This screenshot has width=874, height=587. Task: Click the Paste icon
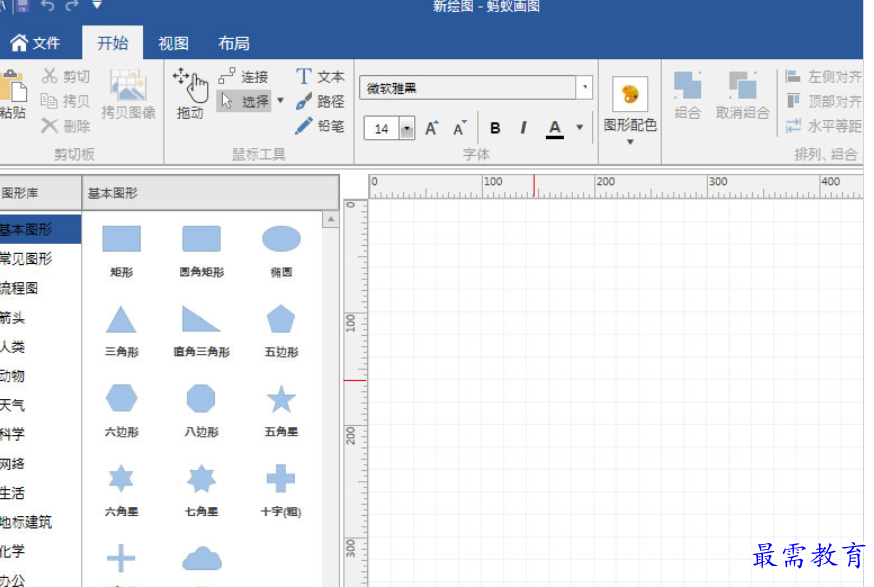tap(12, 86)
